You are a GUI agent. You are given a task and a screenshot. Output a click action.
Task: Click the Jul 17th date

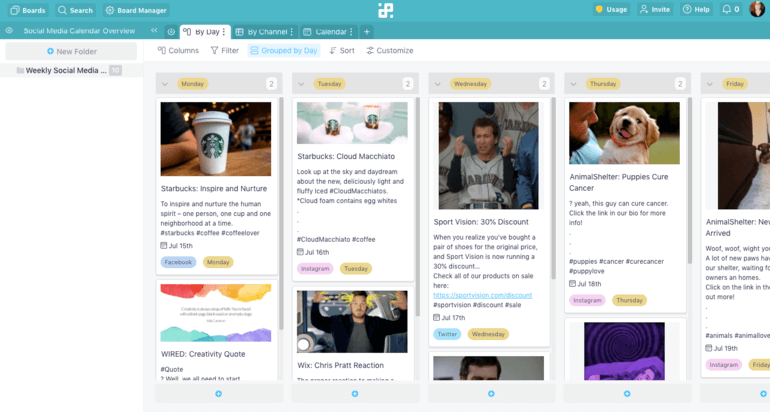tap(449, 318)
